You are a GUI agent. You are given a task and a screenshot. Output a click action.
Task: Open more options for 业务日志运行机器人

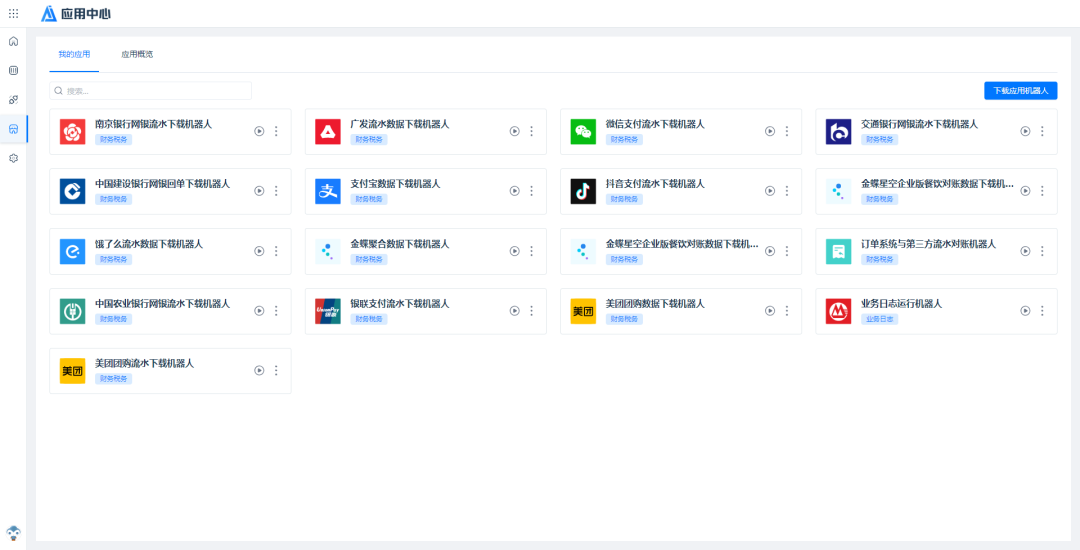(1042, 311)
